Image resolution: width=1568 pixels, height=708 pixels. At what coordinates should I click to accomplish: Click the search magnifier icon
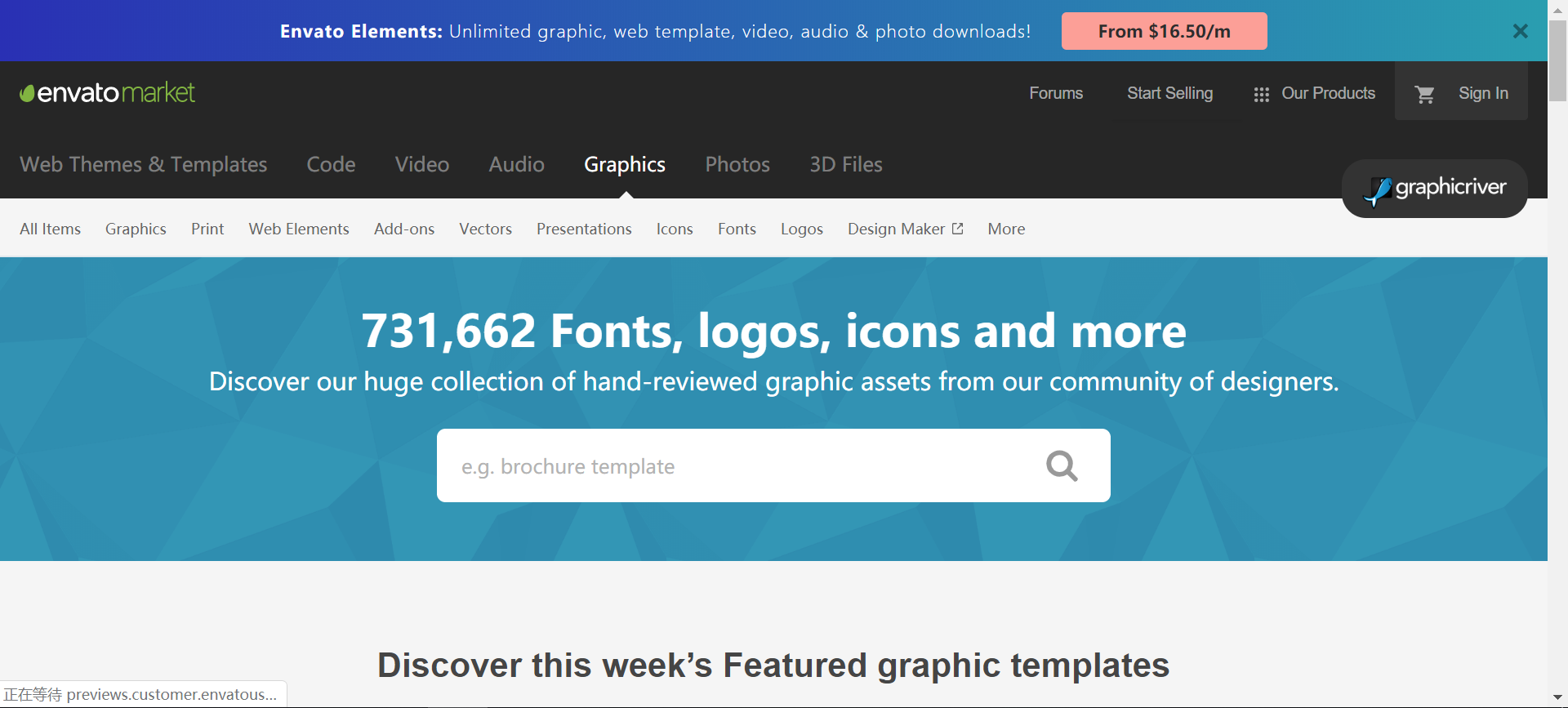tap(1062, 465)
